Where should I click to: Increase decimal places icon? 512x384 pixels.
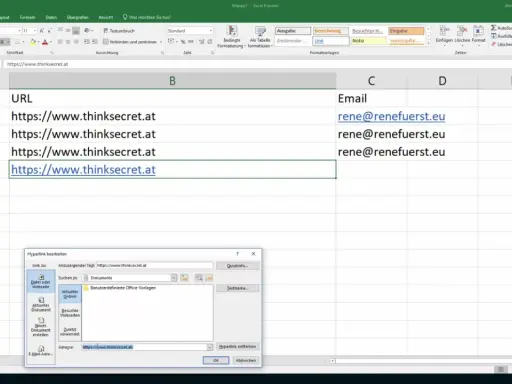202,42
